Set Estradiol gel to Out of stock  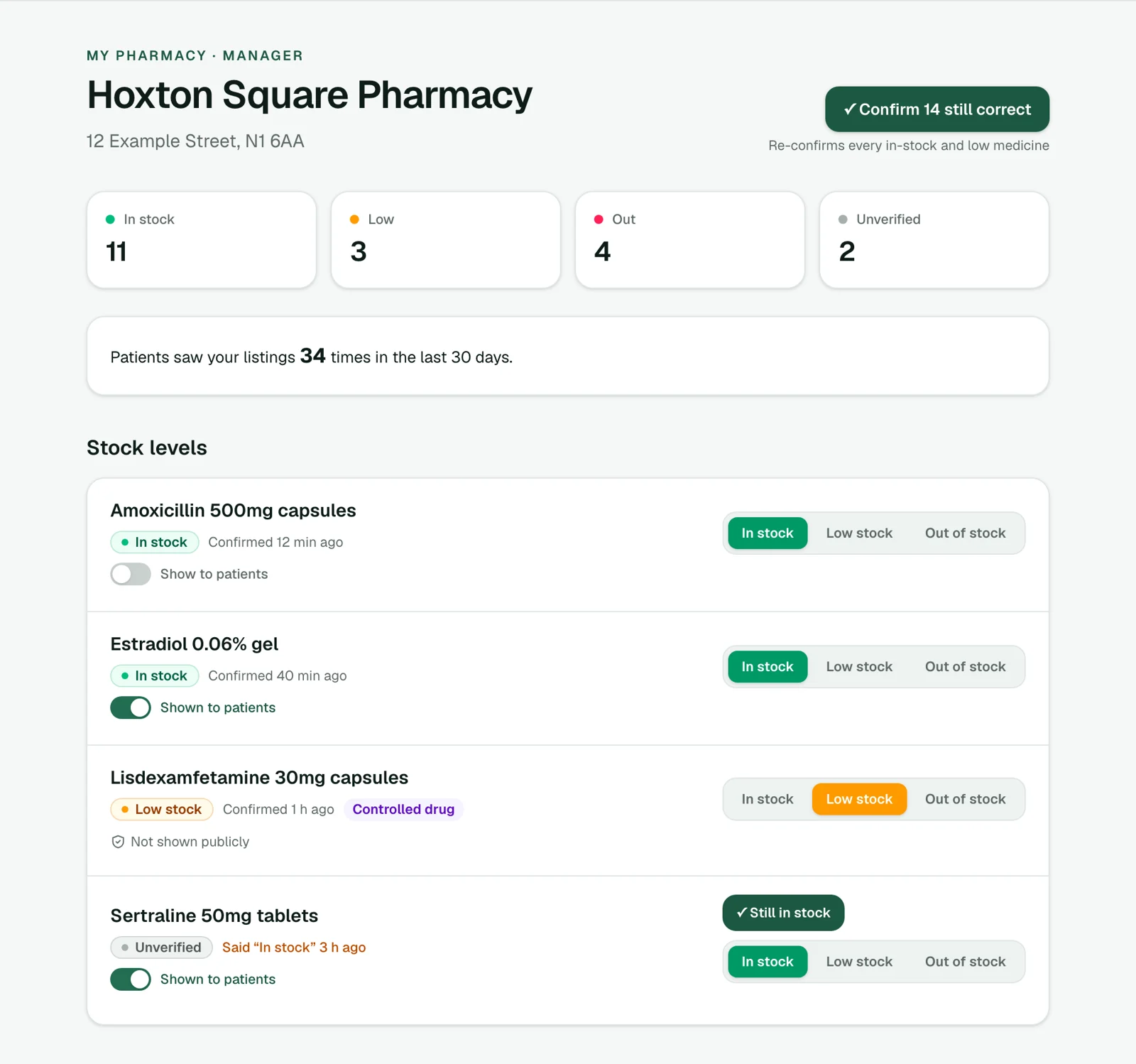[965, 667]
